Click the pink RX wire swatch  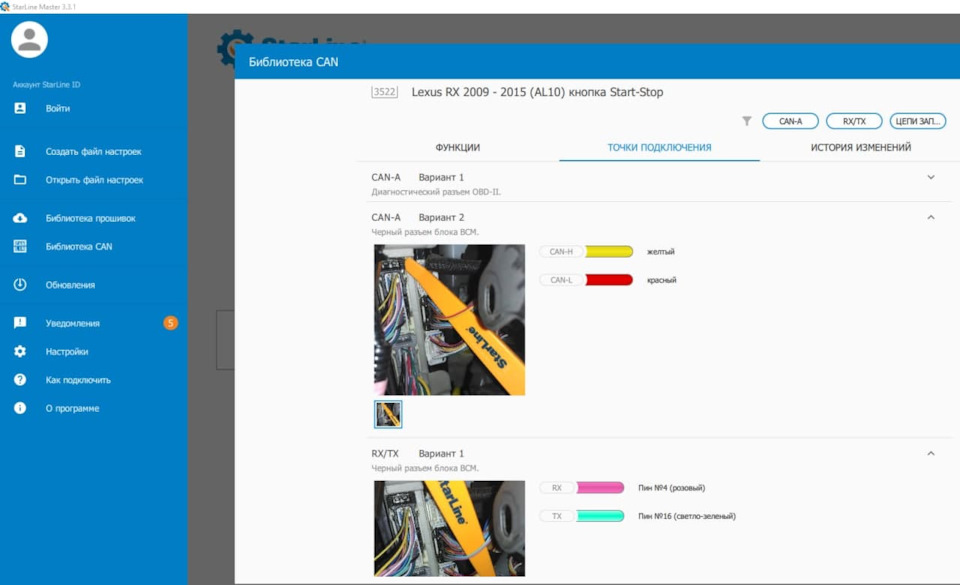(600, 488)
